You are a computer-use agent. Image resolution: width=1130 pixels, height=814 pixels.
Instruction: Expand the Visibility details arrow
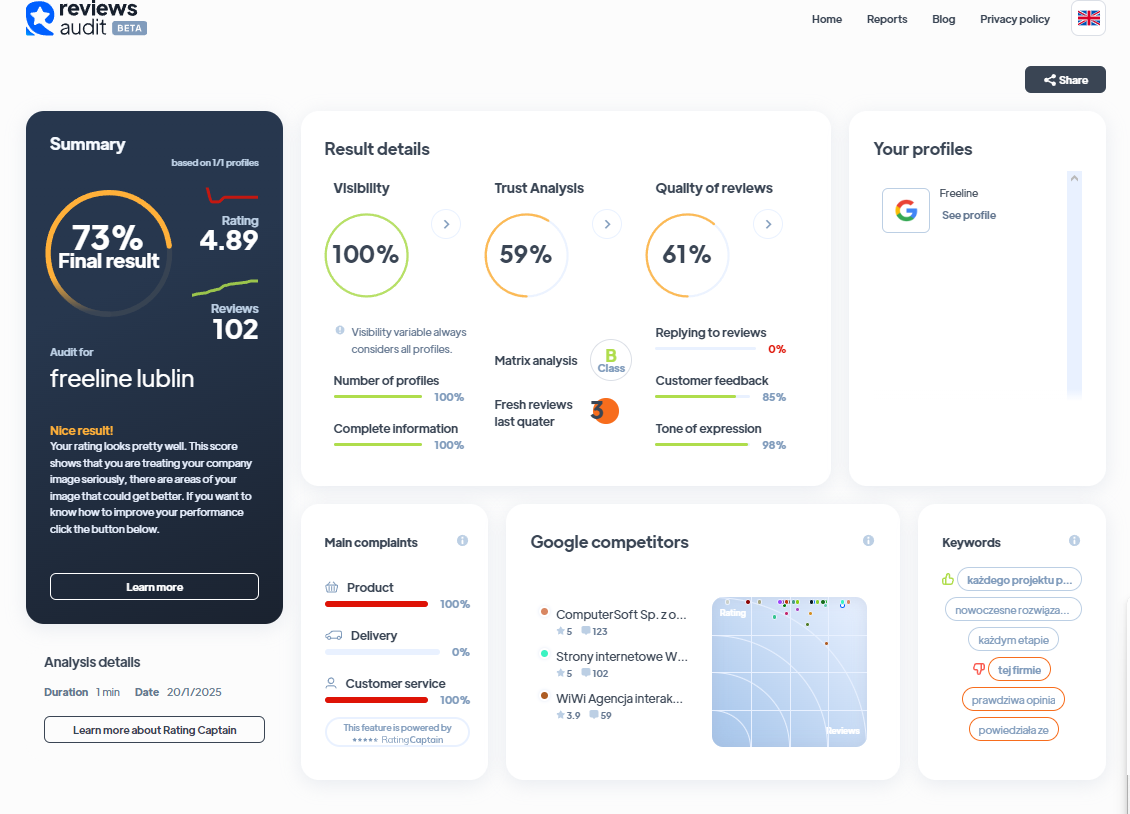(x=446, y=224)
